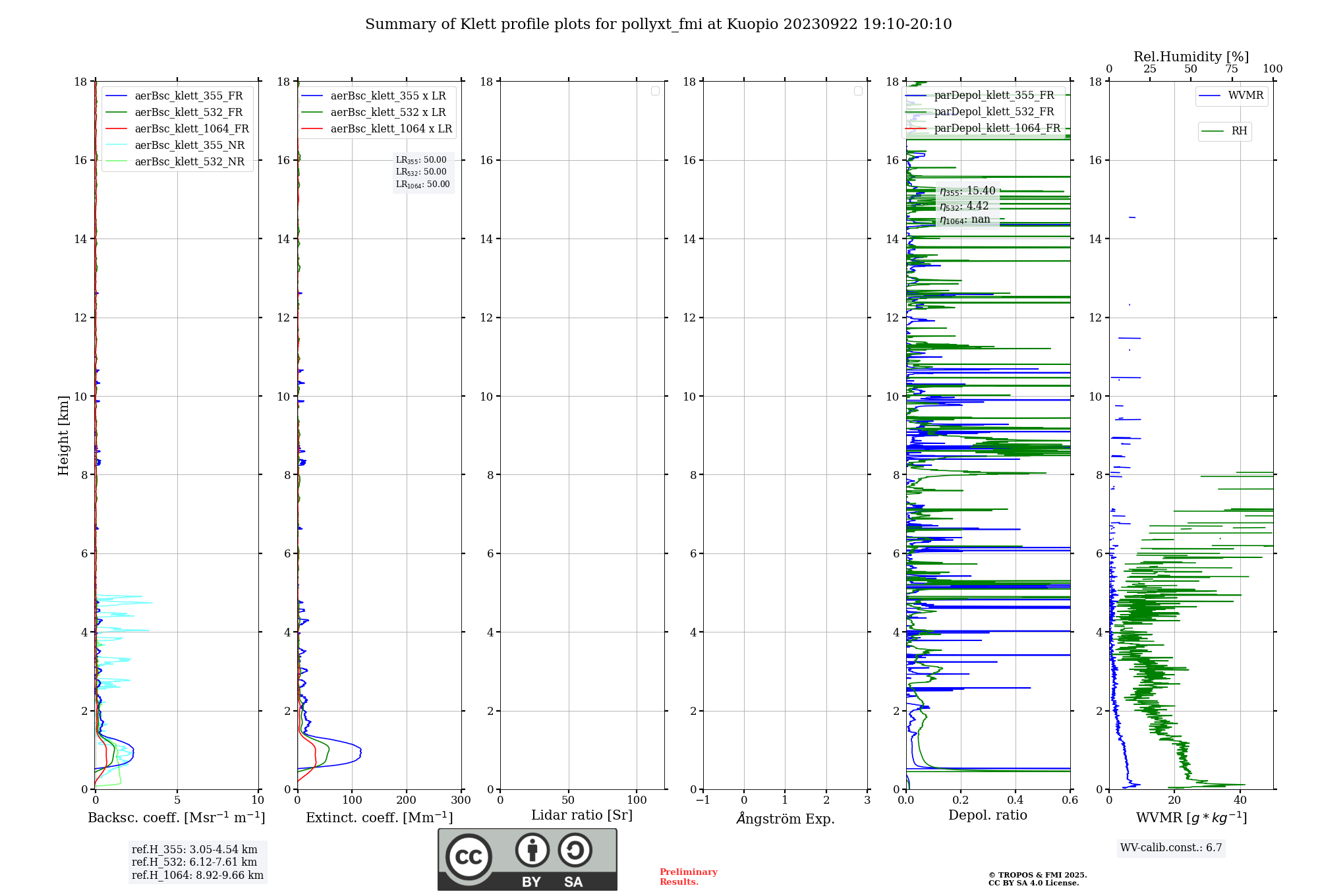The width and height of the screenshot is (1318, 896).
Task: Click the © TROPOS & FMI 2025 copyright line
Action: [1037, 875]
